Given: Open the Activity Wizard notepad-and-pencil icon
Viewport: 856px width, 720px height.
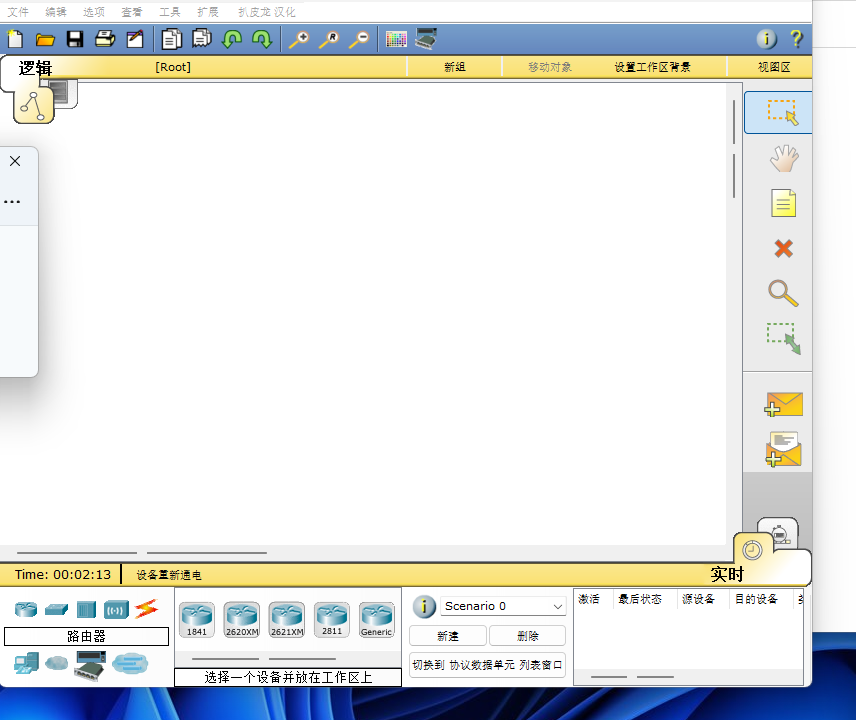Looking at the screenshot, I should pyautogui.click(x=135, y=39).
